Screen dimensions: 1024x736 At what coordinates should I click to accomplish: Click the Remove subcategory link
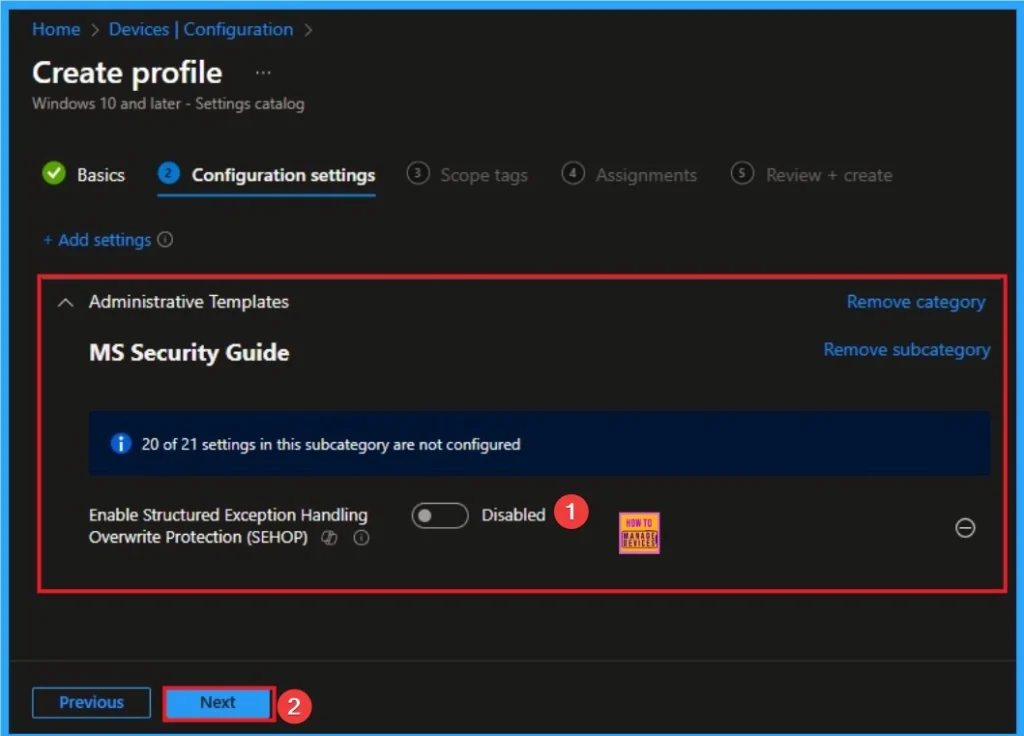click(906, 349)
